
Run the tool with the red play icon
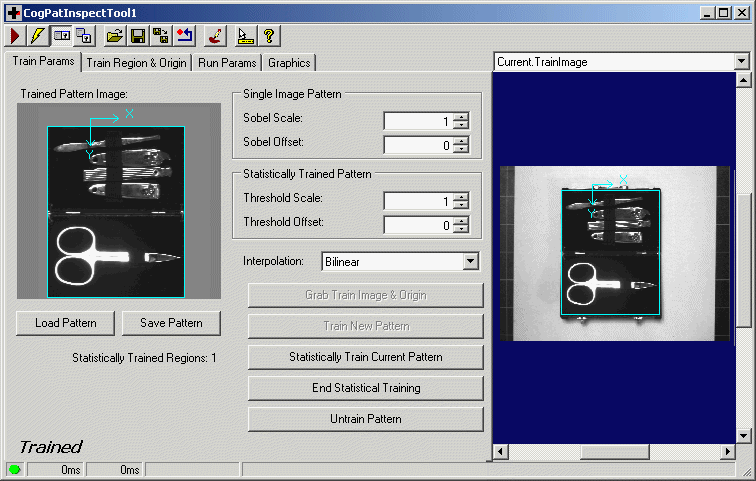15,36
